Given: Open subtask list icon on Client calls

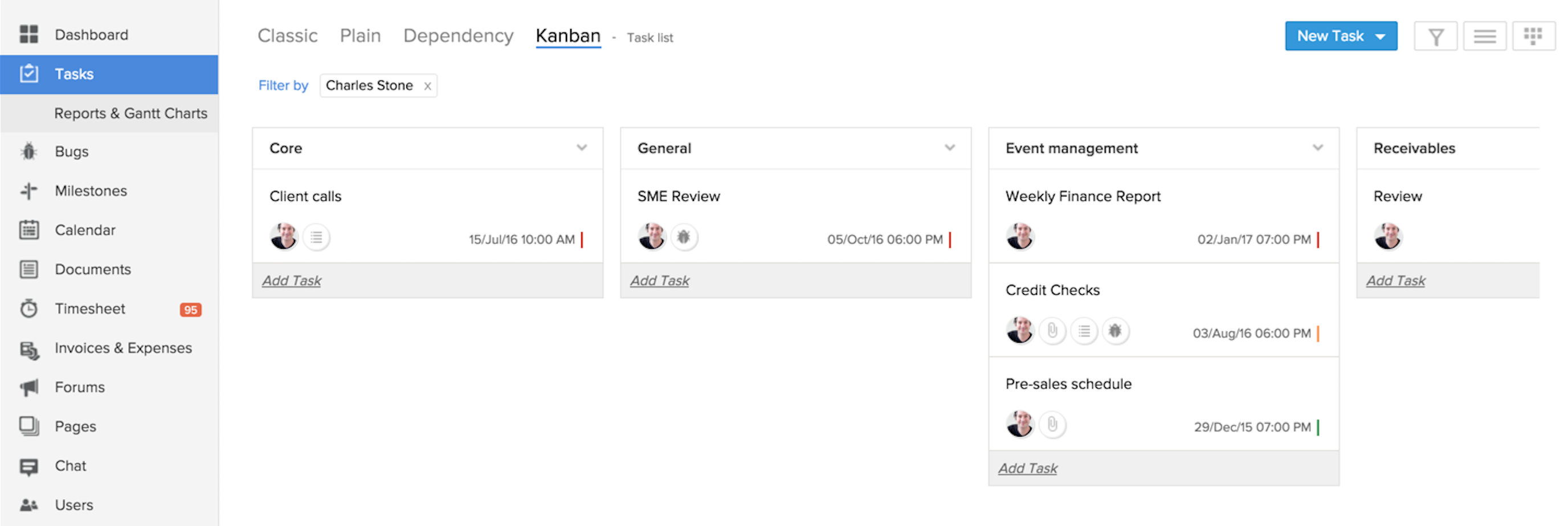Looking at the screenshot, I should (316, 237).
